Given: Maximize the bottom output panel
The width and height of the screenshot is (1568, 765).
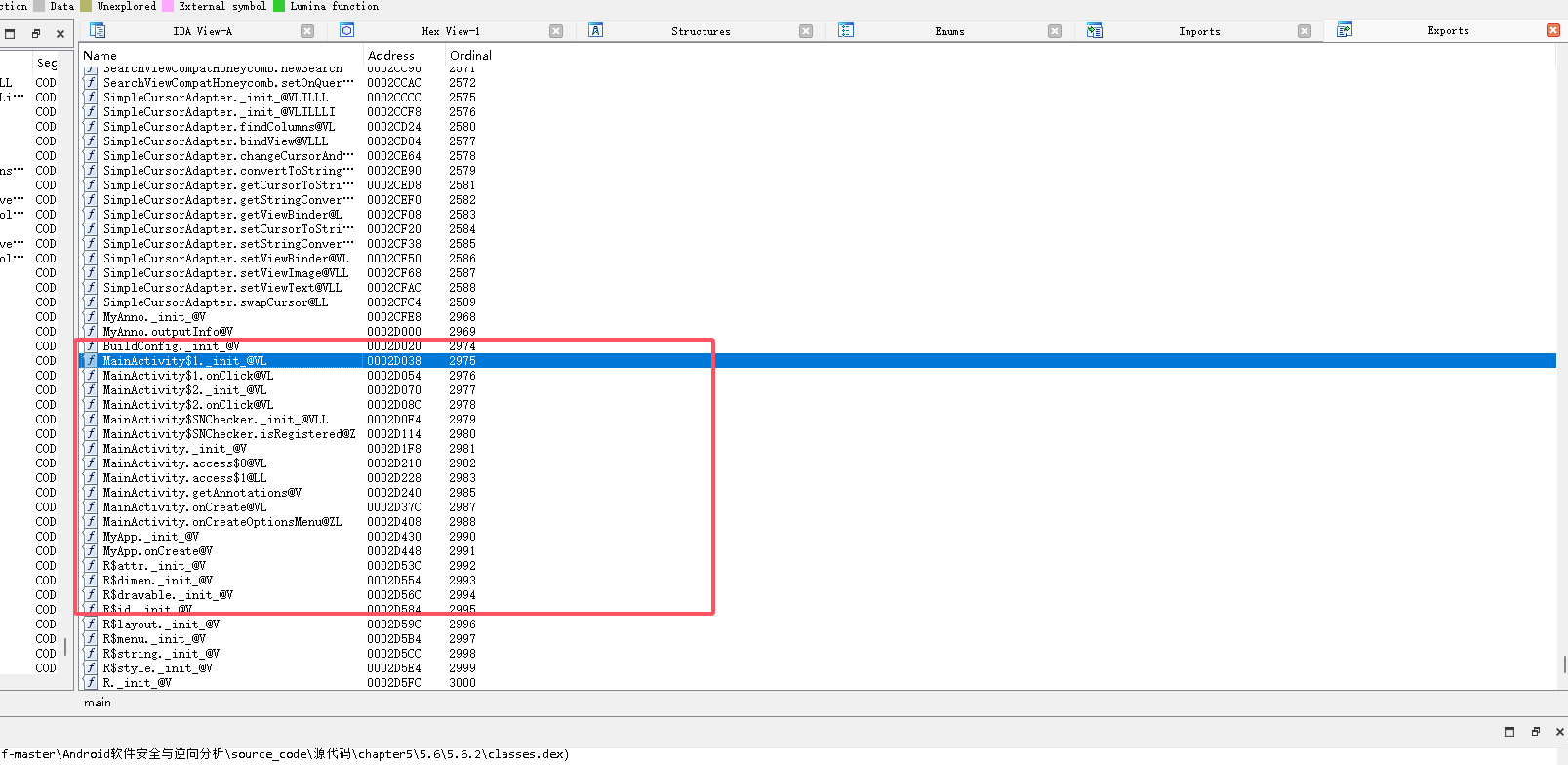Looking at the screenshot, I should coord(1509,732).
